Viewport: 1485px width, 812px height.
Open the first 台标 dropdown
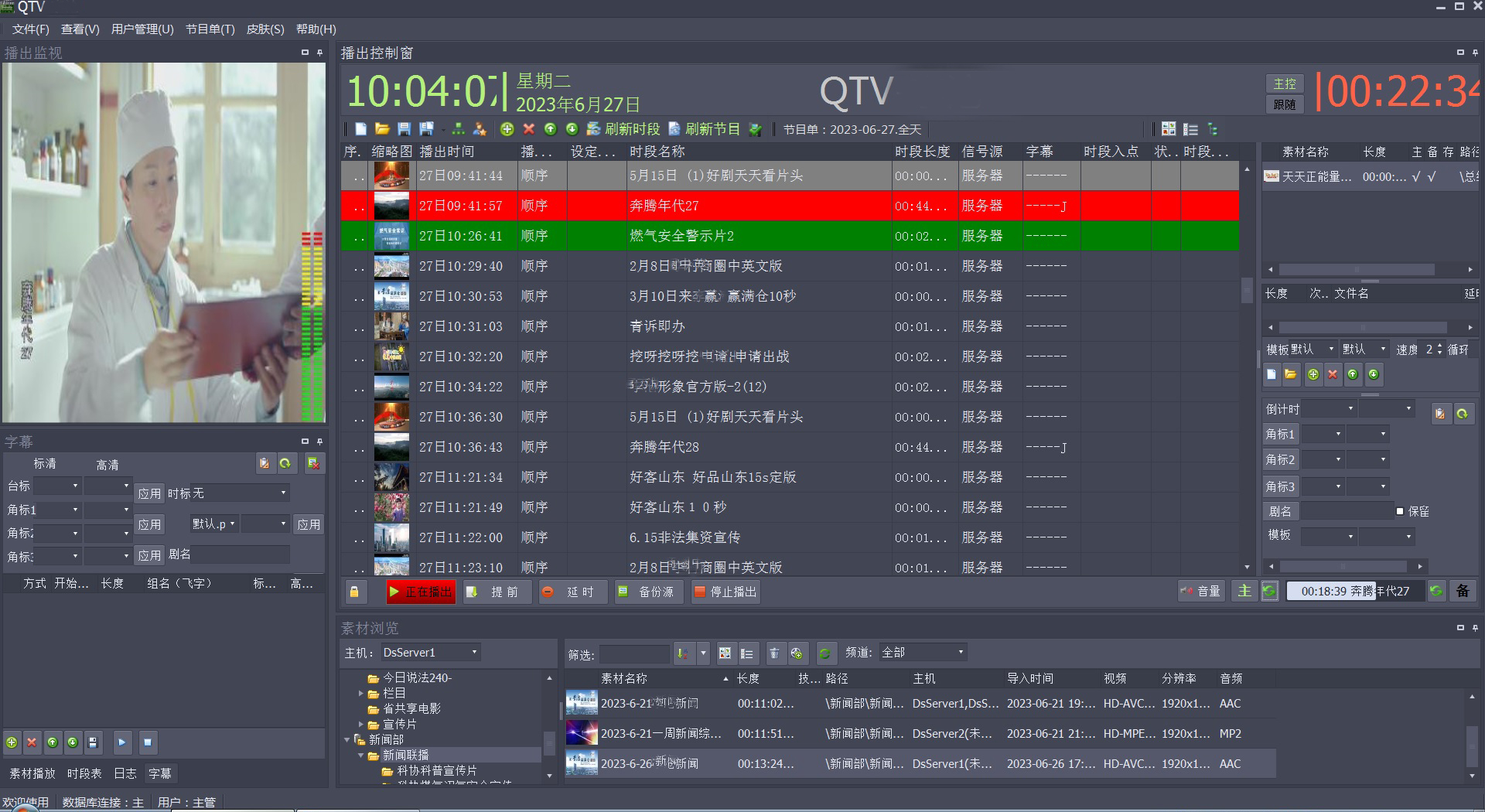56,486
